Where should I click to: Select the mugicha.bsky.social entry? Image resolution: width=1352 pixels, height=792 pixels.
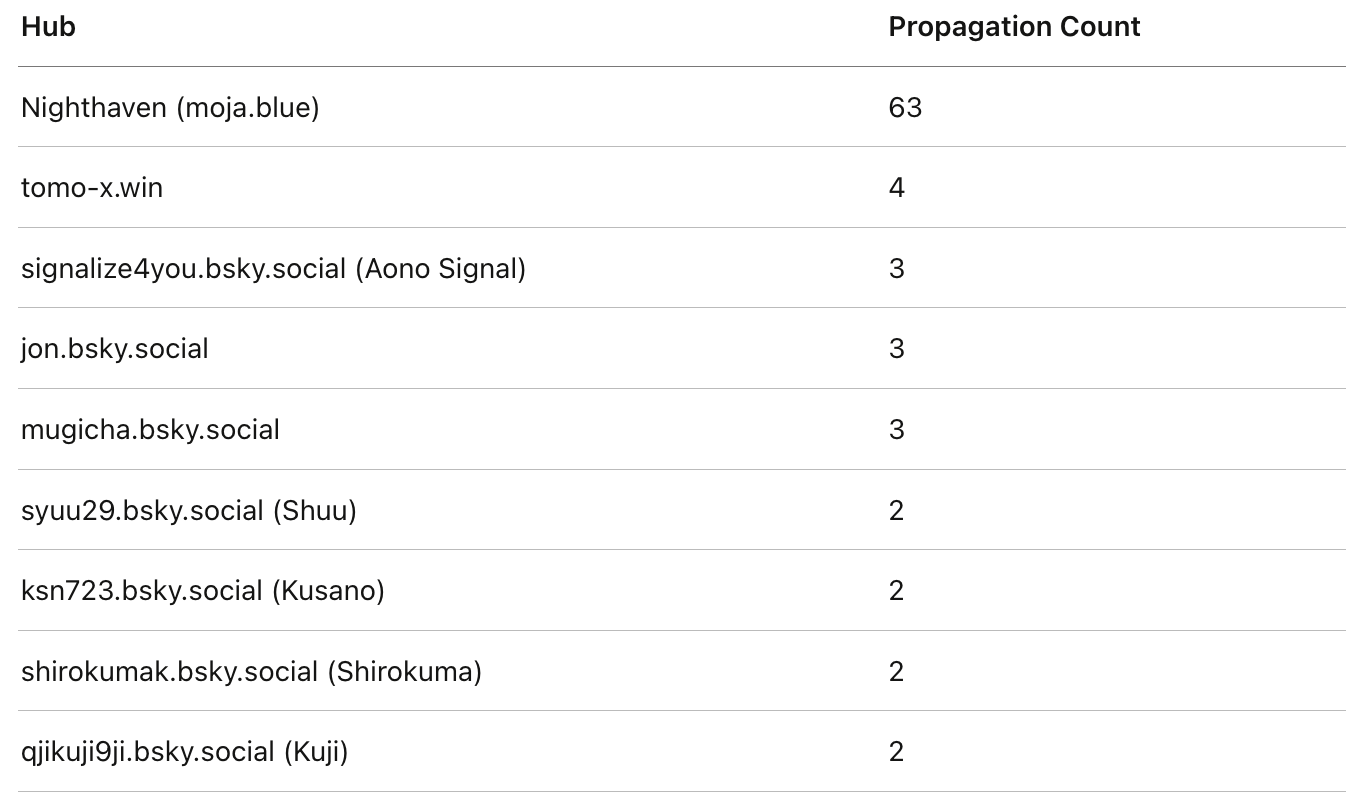click(x=150, y=429)
